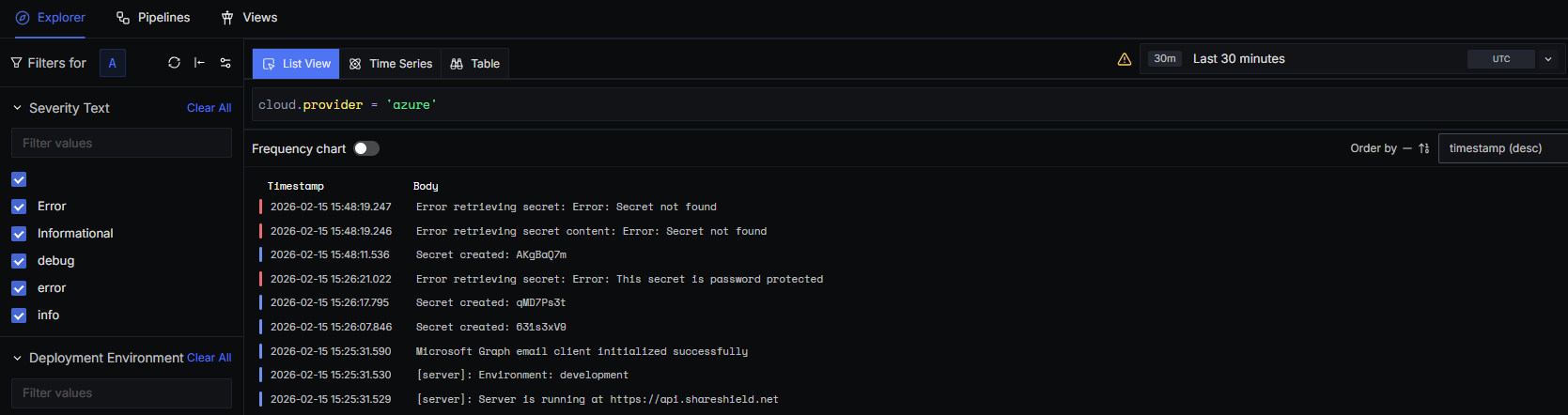Collapse the Deployment Environment section

(17, 358)
